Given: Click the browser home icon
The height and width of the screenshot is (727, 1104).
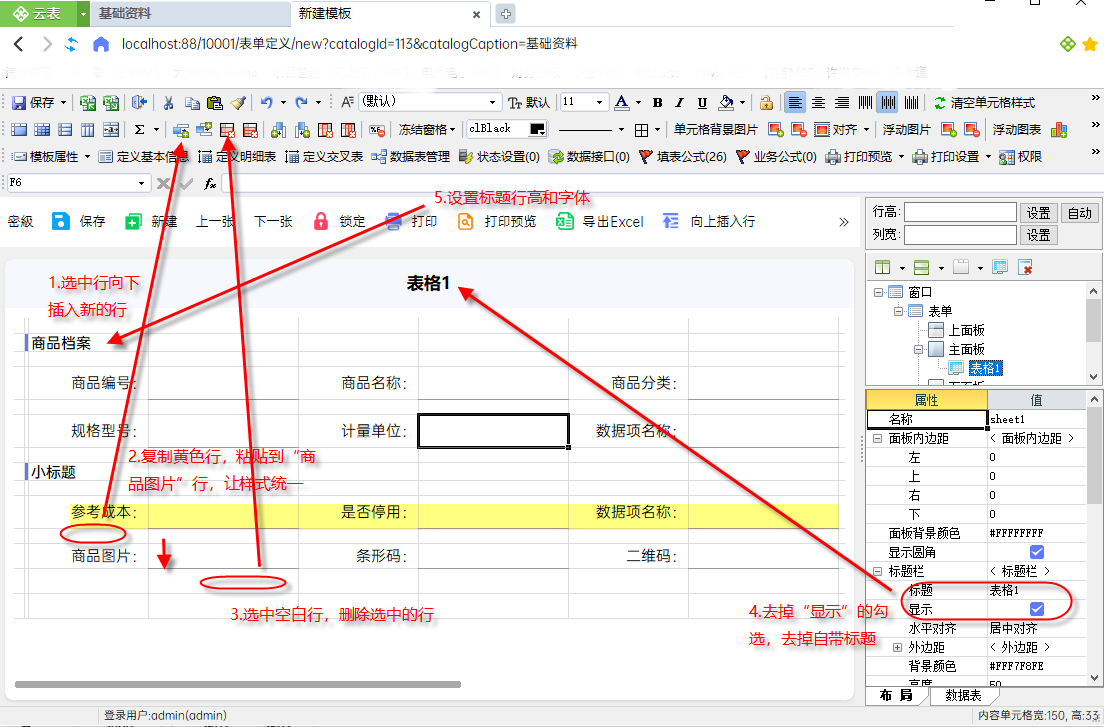Looking at the screenshot, I should [101, 44].
